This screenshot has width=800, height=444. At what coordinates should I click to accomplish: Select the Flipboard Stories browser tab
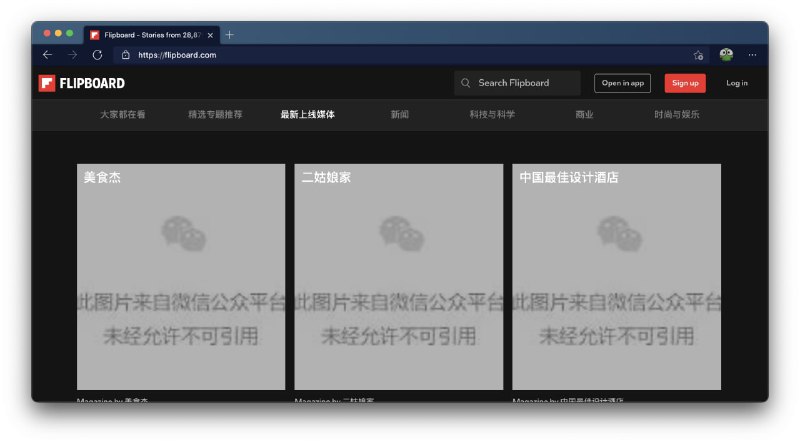[152, 35]
